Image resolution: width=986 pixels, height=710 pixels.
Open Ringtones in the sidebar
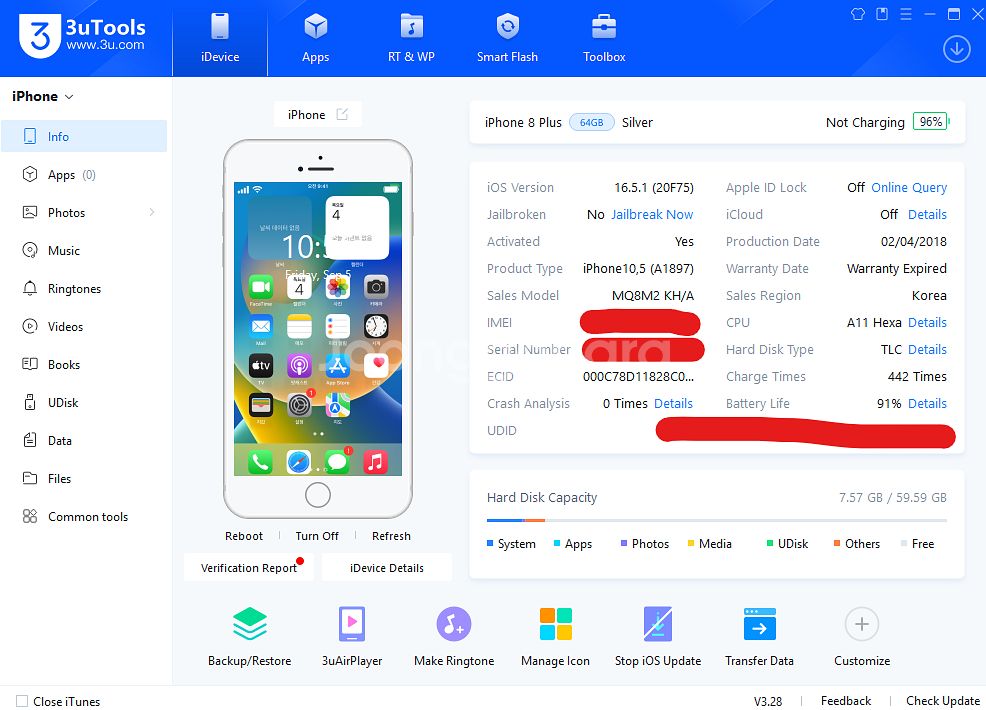[x=84, y=289]
